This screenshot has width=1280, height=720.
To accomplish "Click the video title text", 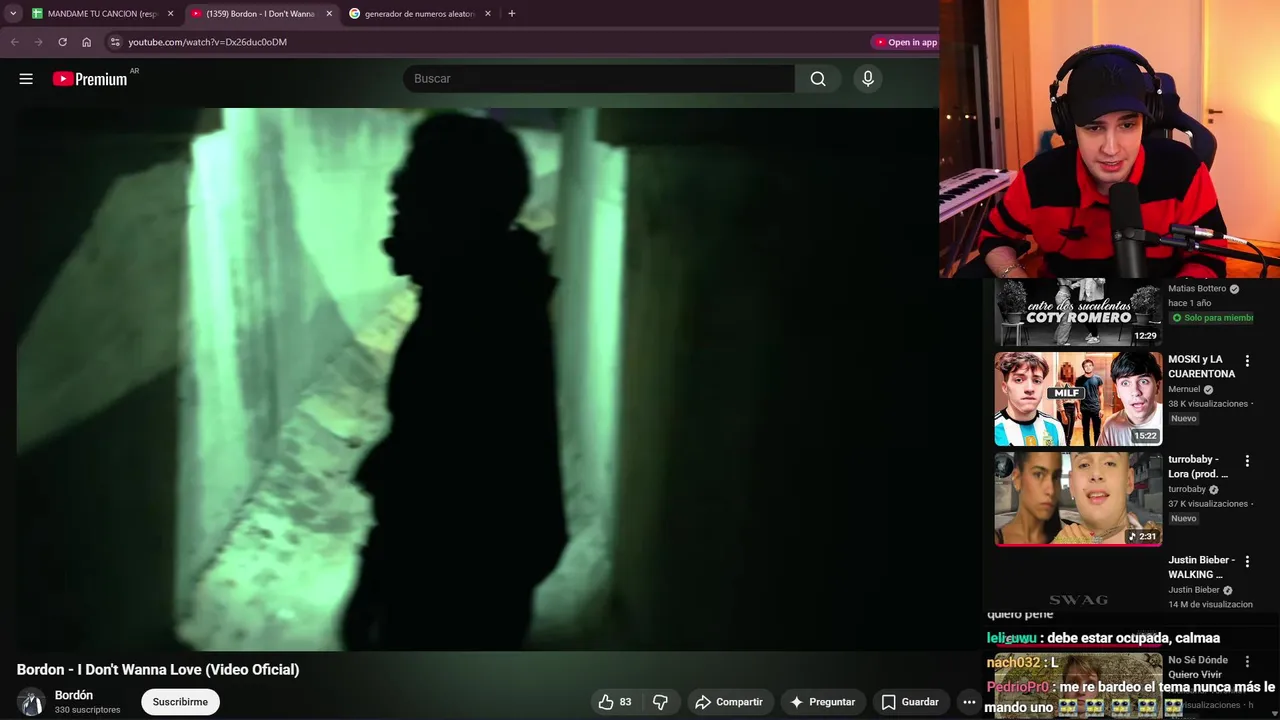I will tap(158, 670).
